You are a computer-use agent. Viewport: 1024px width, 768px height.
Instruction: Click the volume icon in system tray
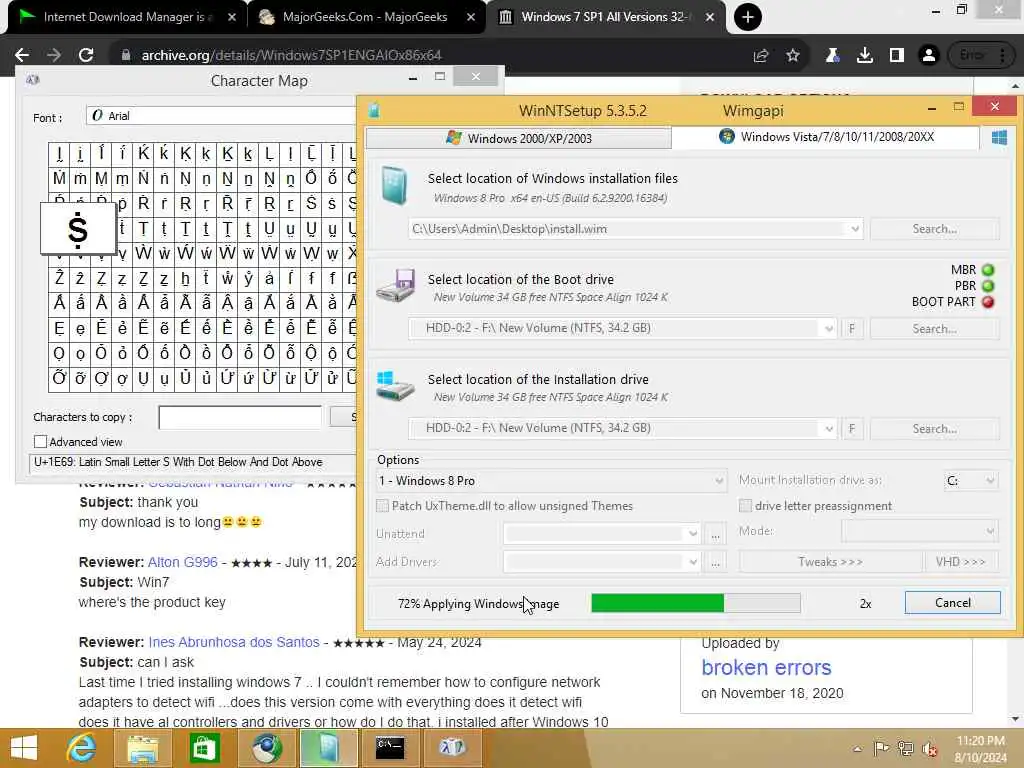(x=930, y=749)
